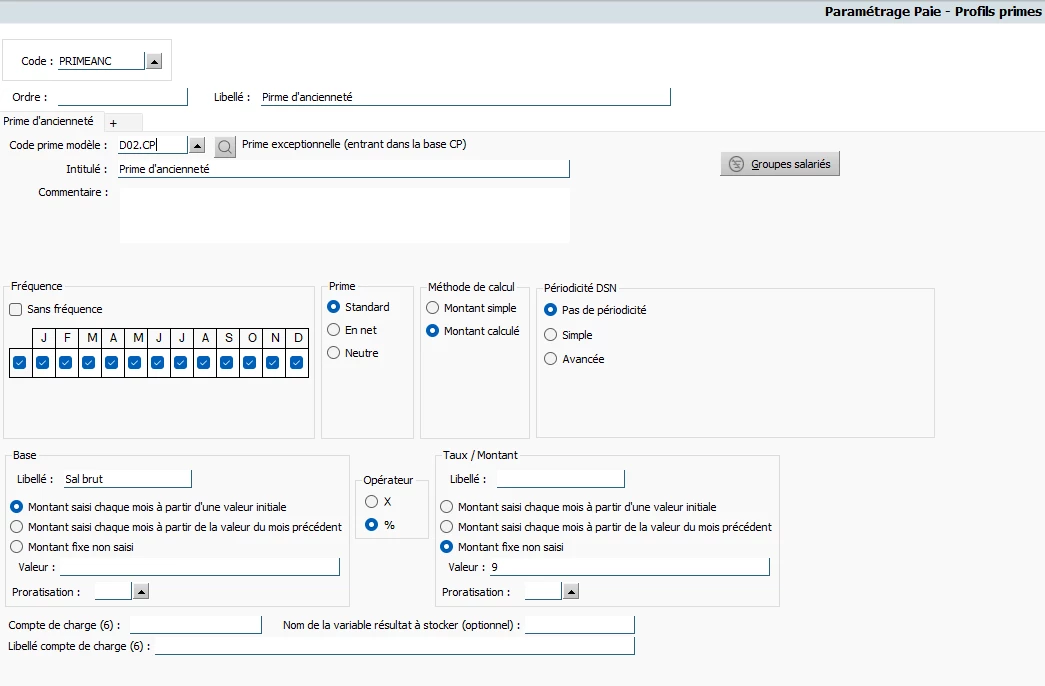
Task: Click the magnifier search icon beside Code prime modèle
Action: coord(225,147)
